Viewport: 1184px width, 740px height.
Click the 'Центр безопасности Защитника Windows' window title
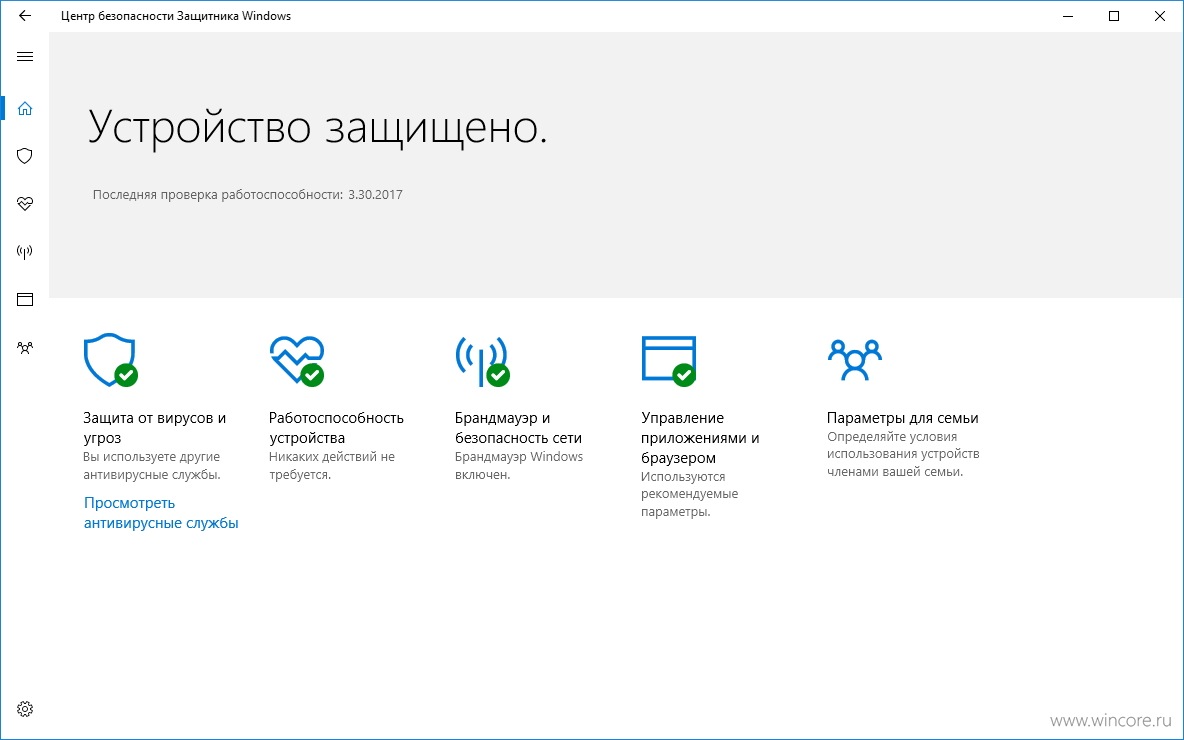(176, 16)
